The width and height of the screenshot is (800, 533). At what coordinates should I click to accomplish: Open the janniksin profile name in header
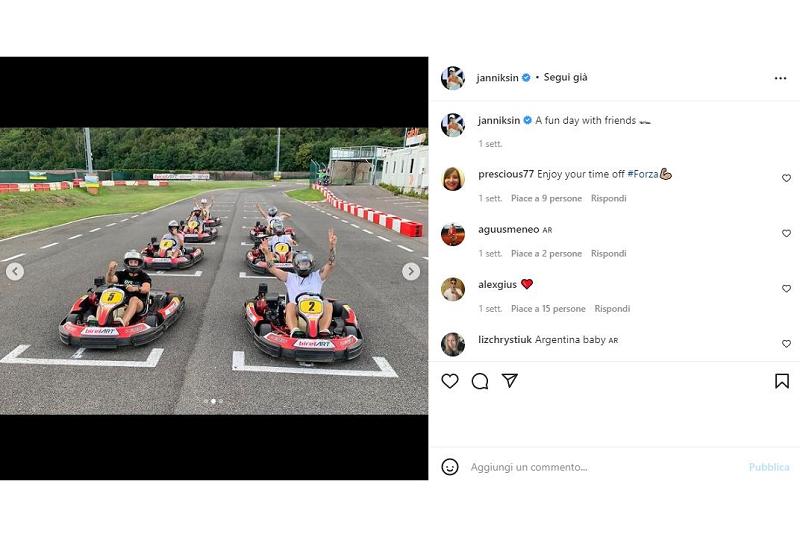(497, 78)
